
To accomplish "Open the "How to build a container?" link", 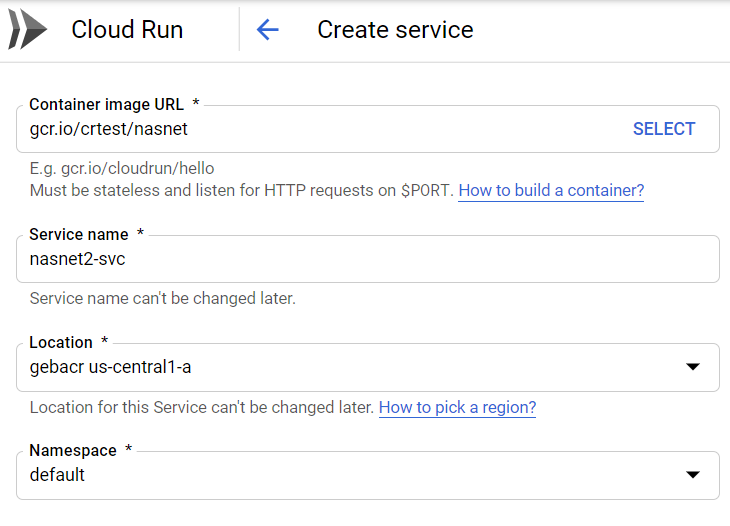I will [x=551, y=190].
